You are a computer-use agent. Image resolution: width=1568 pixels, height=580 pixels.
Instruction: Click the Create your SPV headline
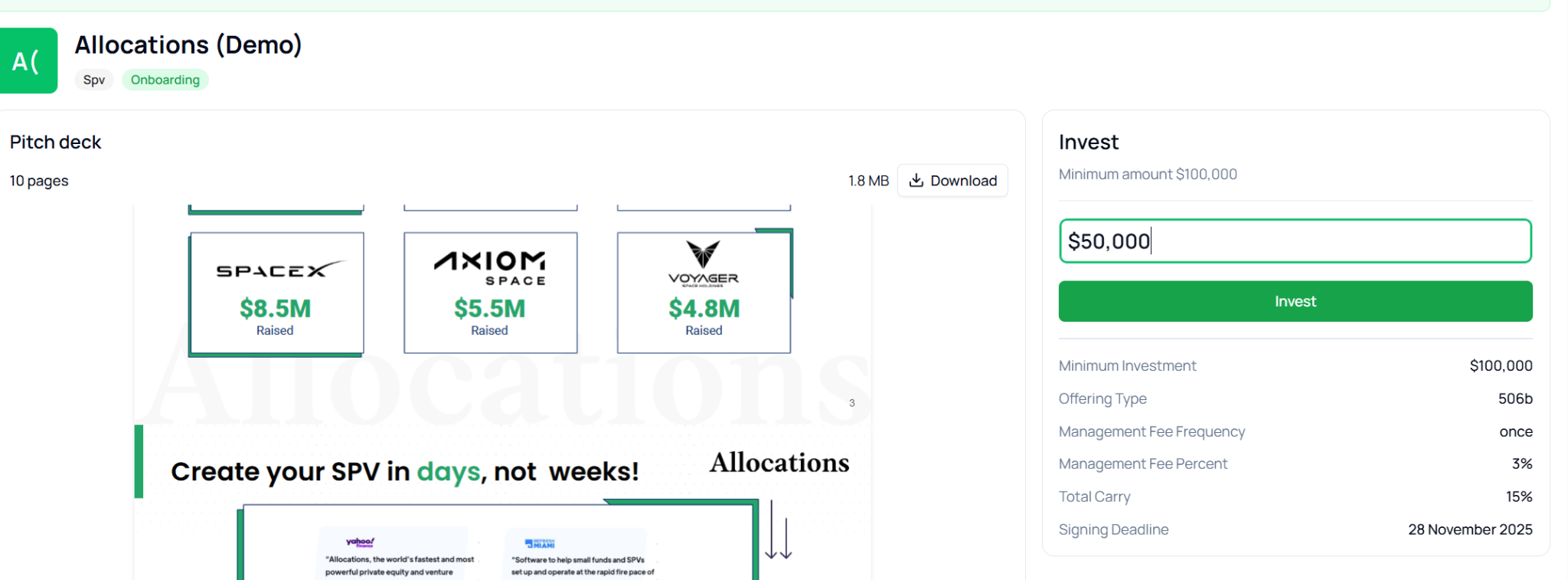[404, 471]
